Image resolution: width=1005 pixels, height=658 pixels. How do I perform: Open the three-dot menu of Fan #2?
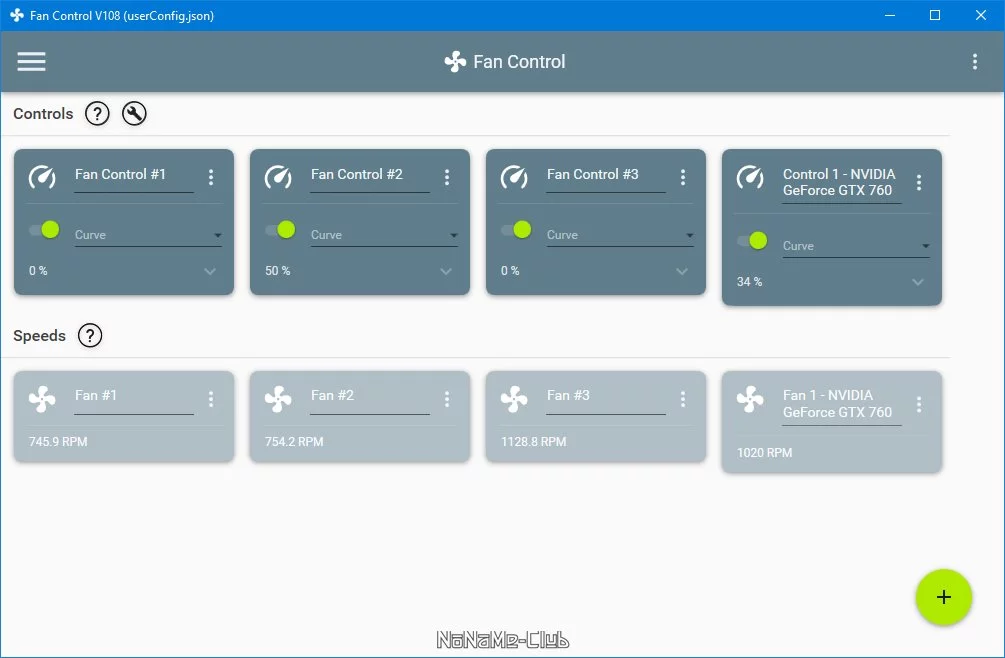tap(447, 399)
